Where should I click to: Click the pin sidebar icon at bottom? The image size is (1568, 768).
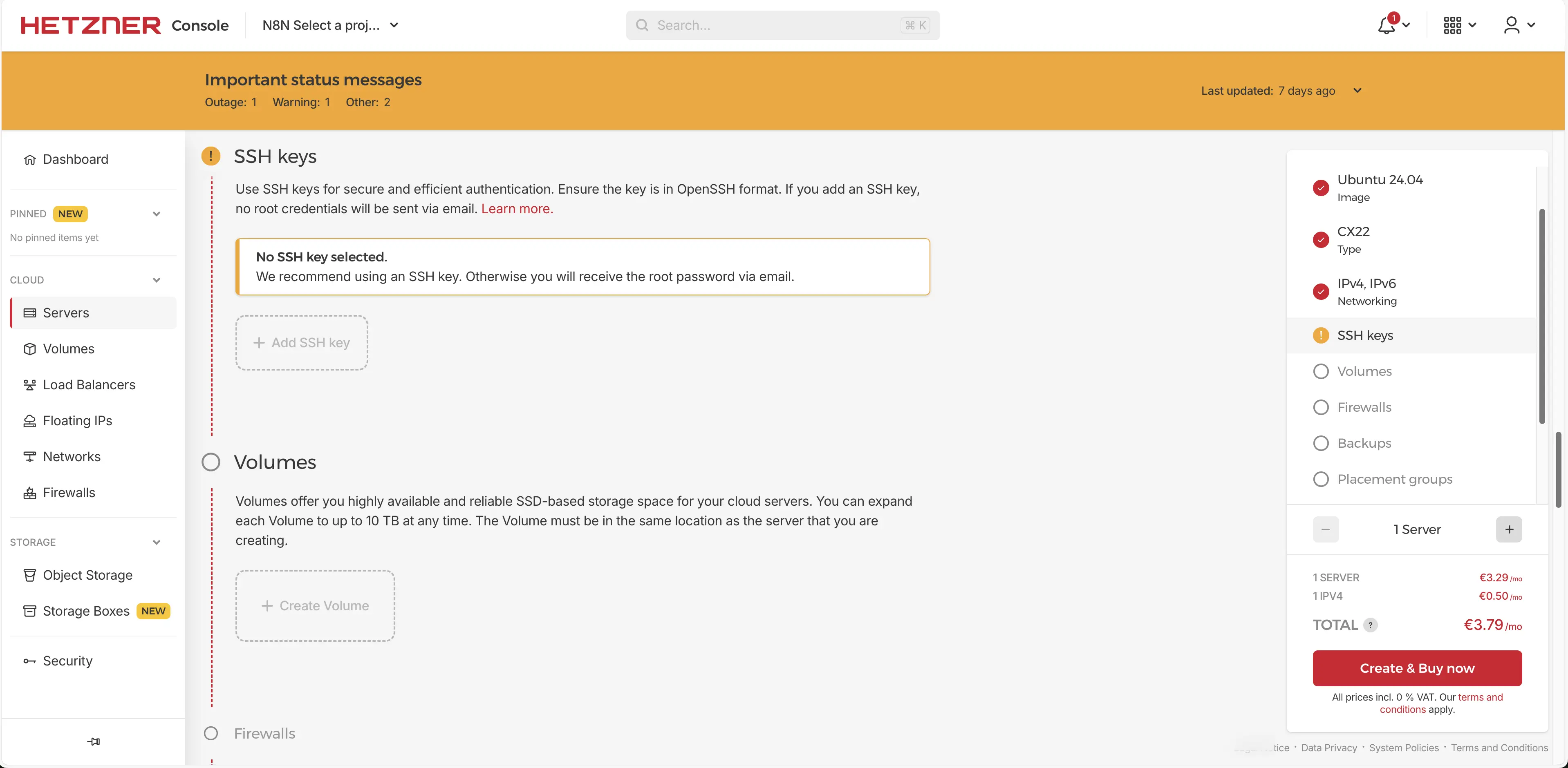[93, 741]
